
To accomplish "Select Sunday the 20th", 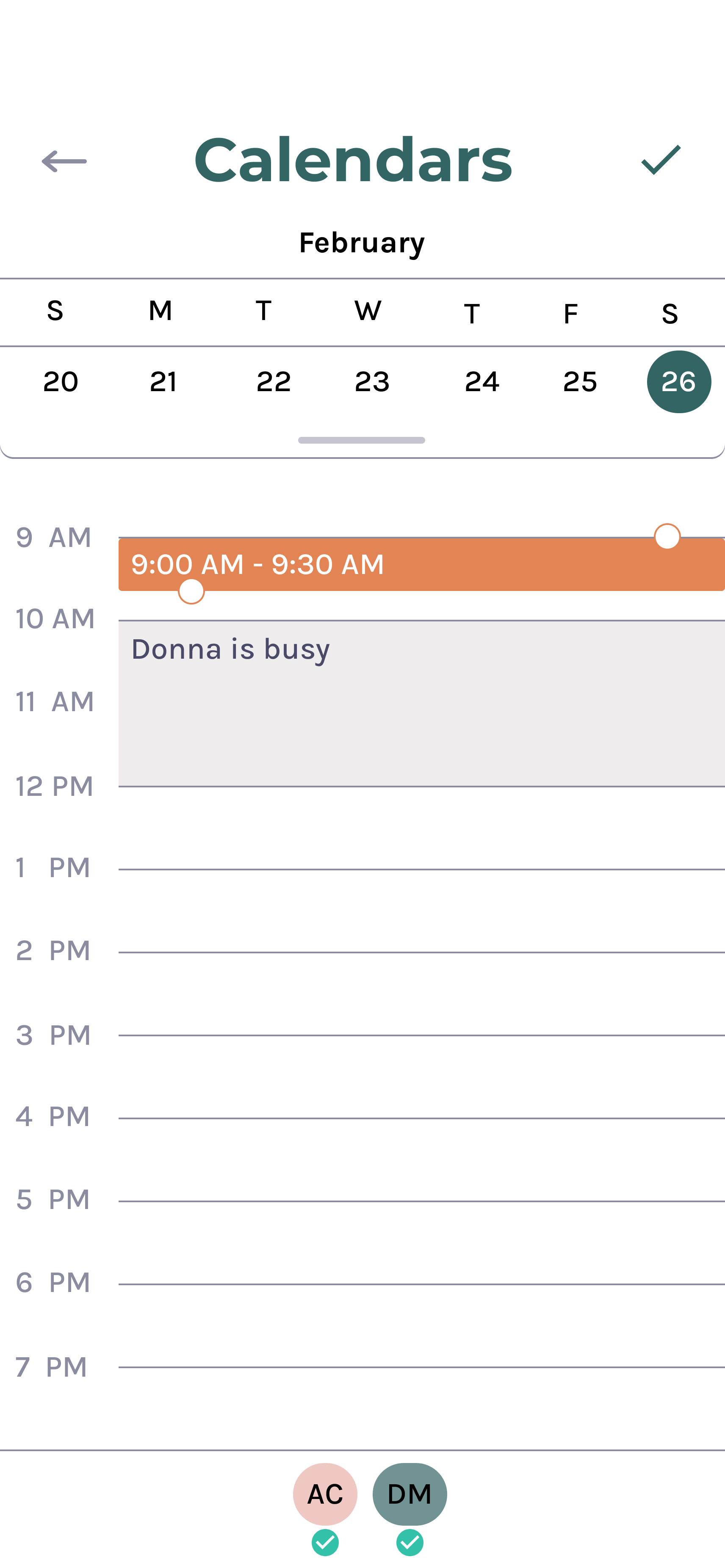I will [x=60, y=382].
